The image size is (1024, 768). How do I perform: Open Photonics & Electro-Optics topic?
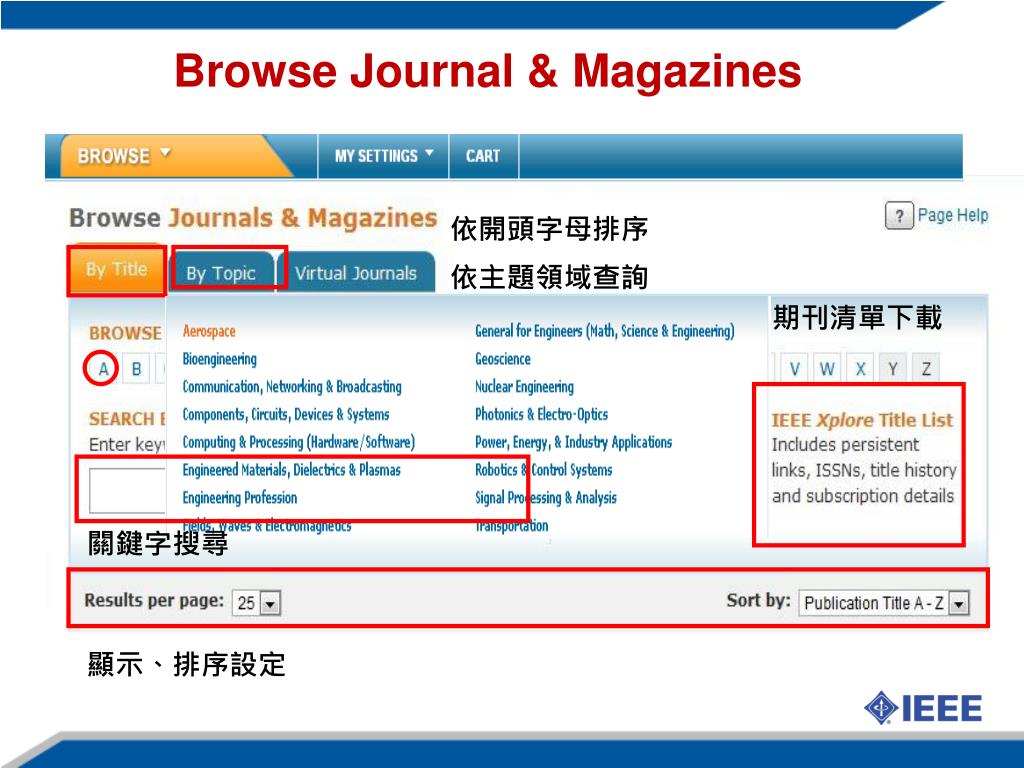541,415
